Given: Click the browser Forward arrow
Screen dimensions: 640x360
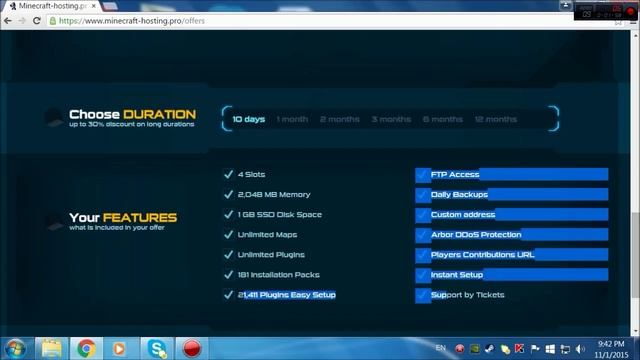Looking at the screenshot, I should (22, 20).
